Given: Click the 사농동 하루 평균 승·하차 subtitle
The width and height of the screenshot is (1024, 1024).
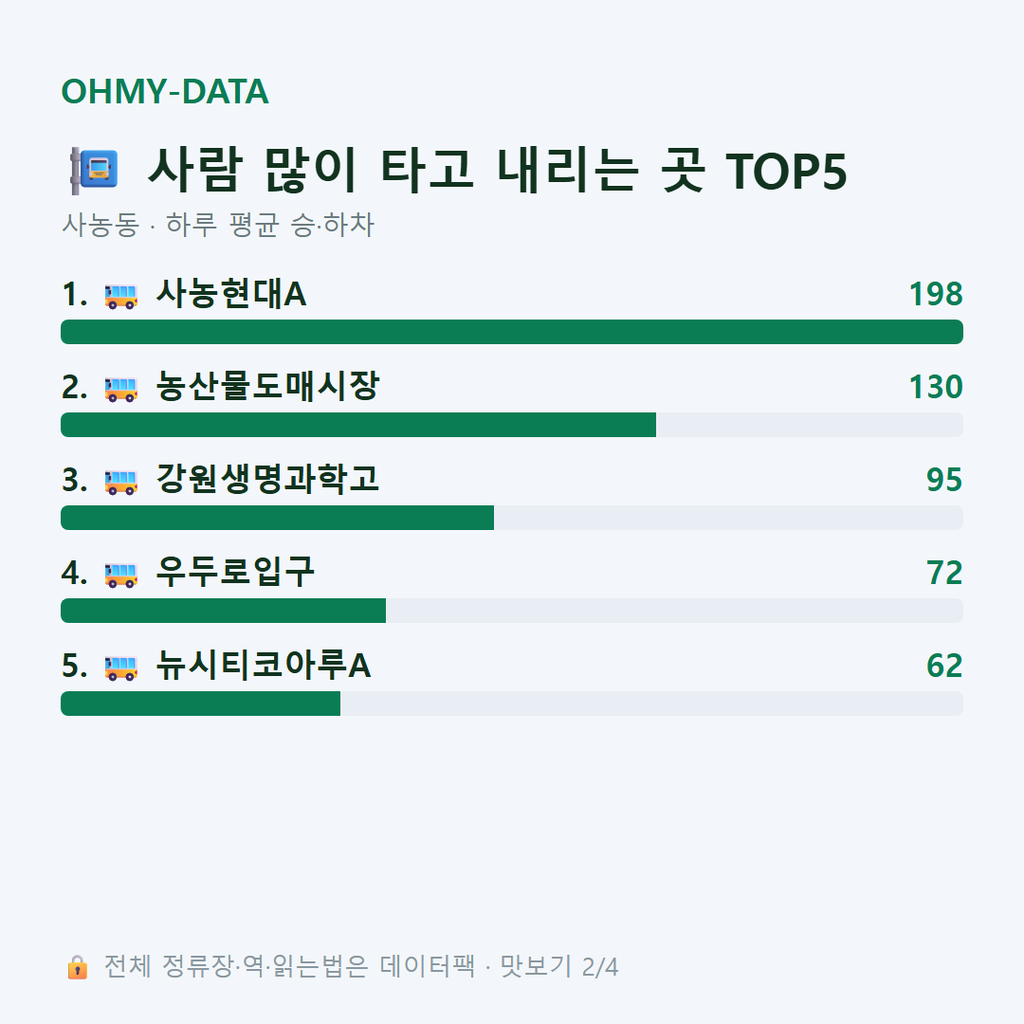Looking at the screenshot, I should 218,225.
